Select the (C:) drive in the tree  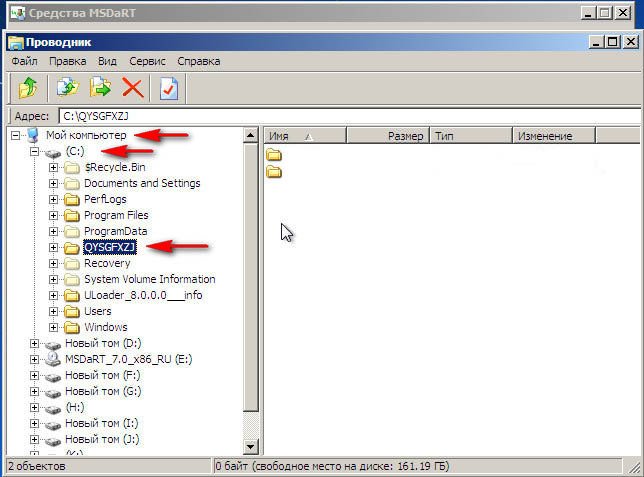click(75, 152)
